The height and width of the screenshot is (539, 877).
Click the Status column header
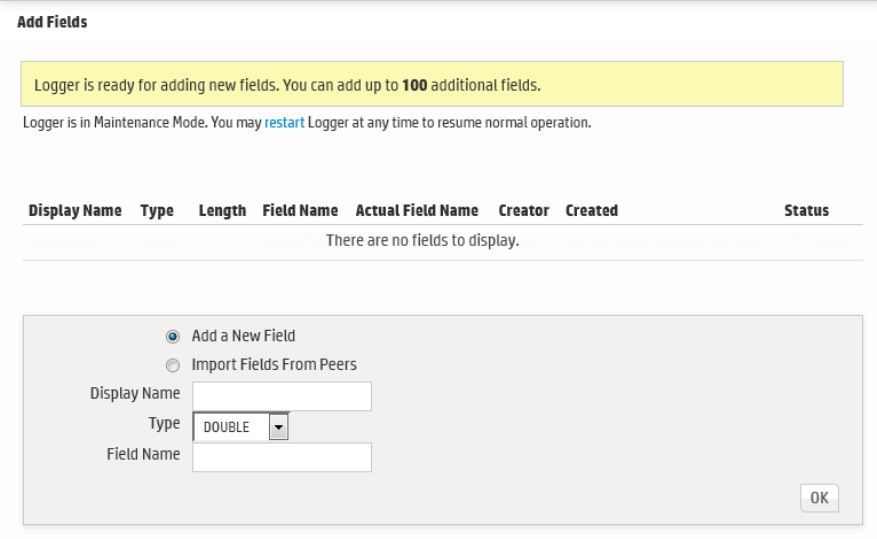tap(806, 211)
